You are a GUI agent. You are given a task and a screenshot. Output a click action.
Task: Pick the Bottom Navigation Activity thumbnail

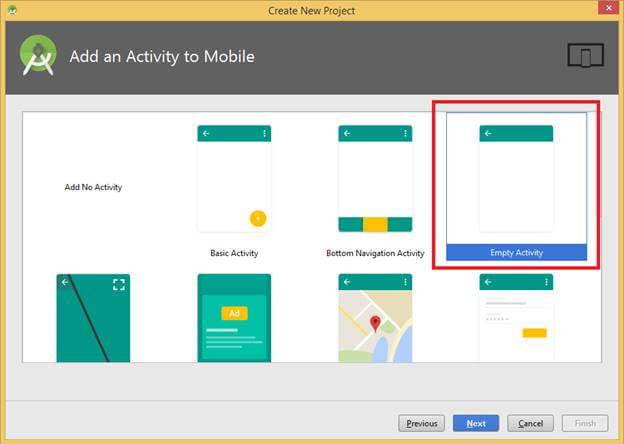pos(375,179)
